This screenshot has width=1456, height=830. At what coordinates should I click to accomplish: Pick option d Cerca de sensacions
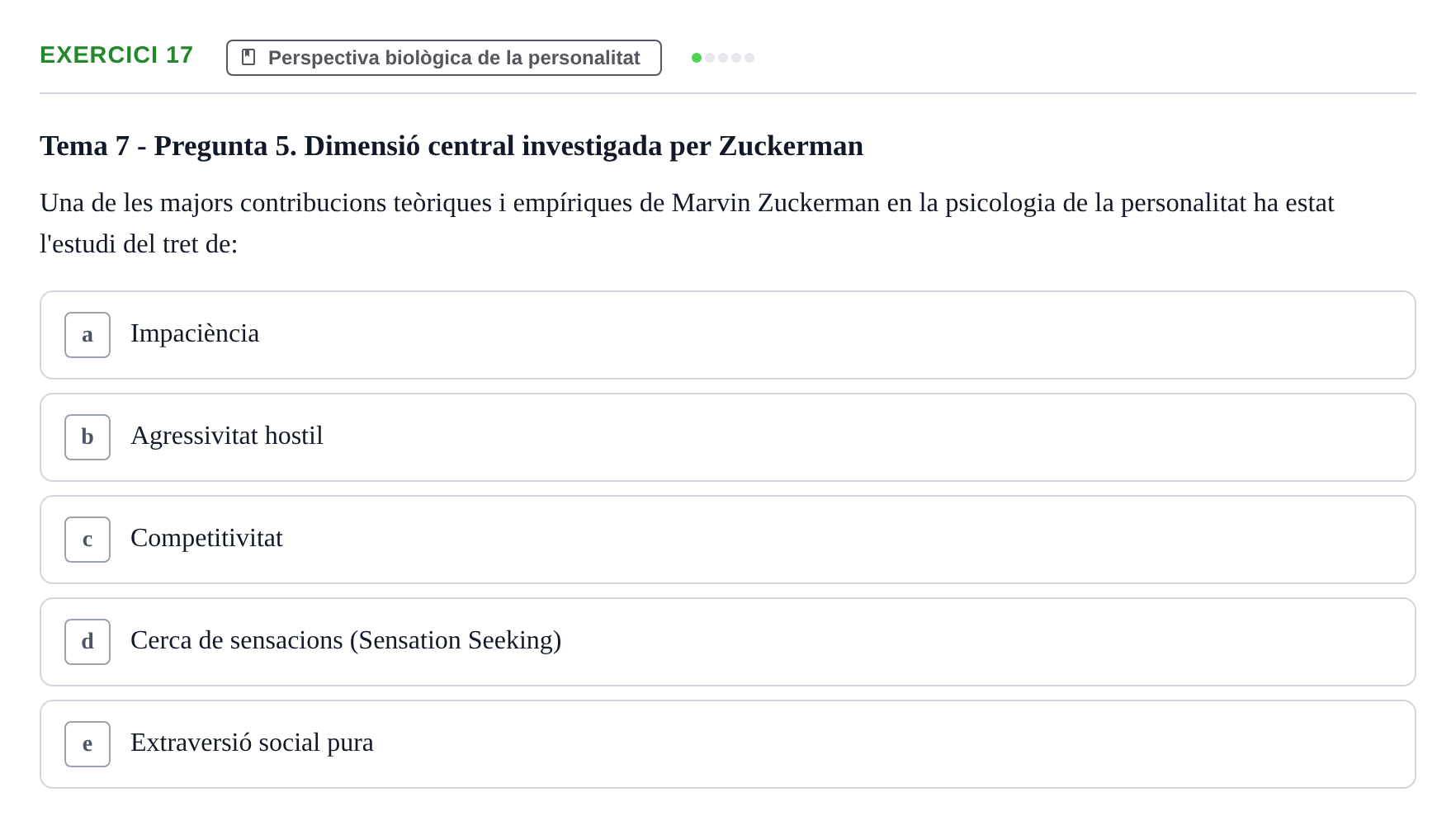[x=728, y=642]
